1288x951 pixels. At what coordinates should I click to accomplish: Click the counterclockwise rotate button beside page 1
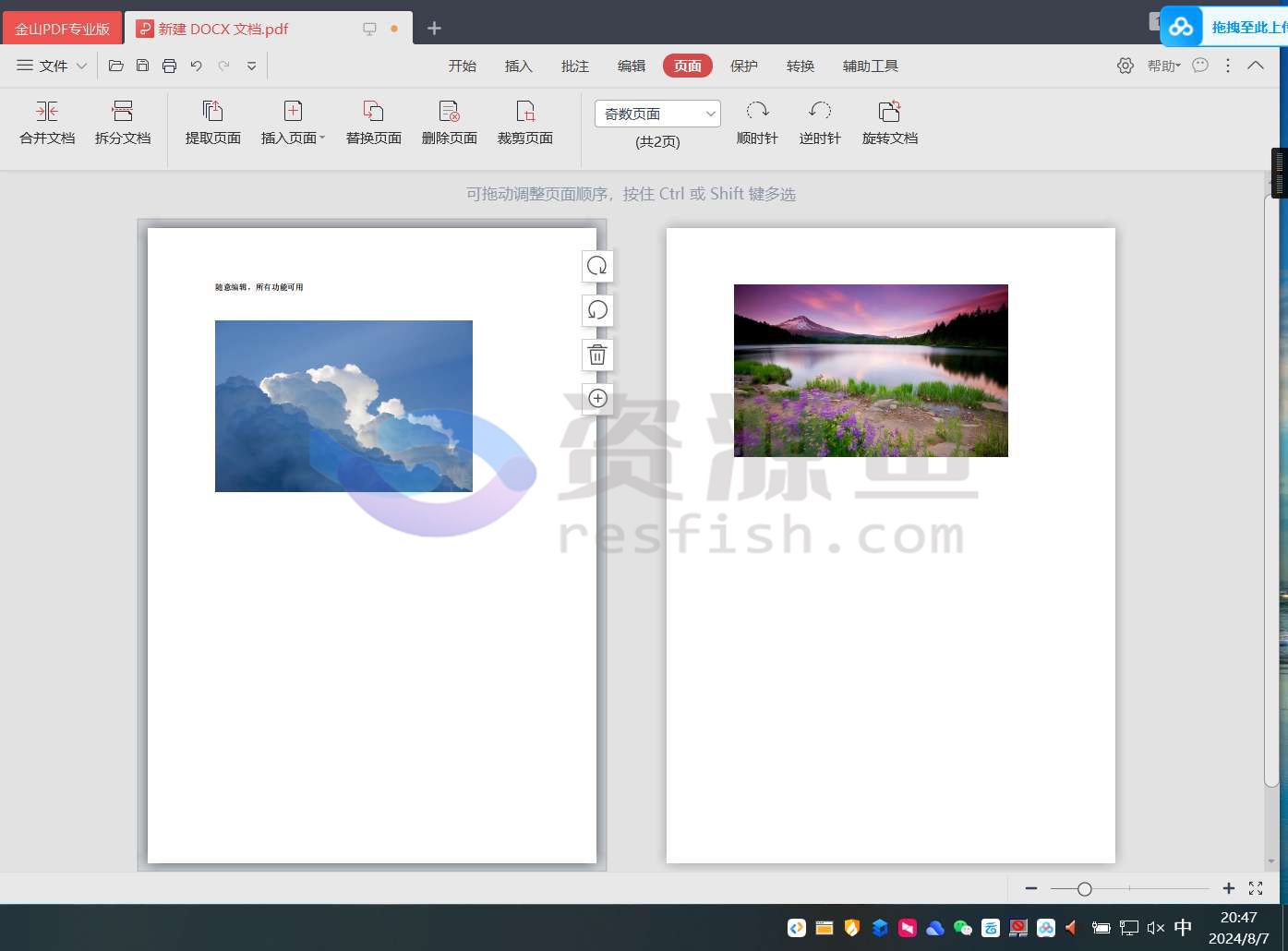(x=597, y=310)
